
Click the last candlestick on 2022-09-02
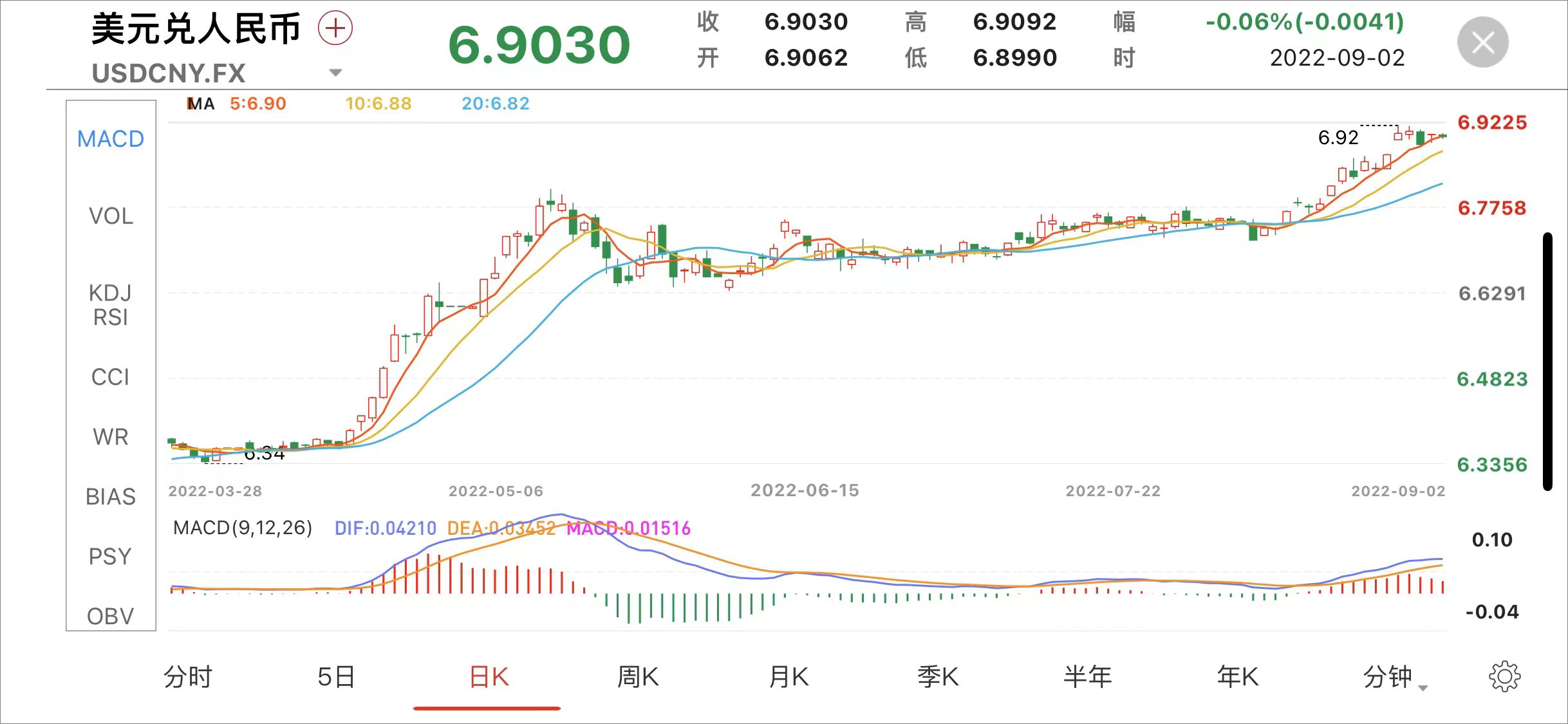point(1442,136)
